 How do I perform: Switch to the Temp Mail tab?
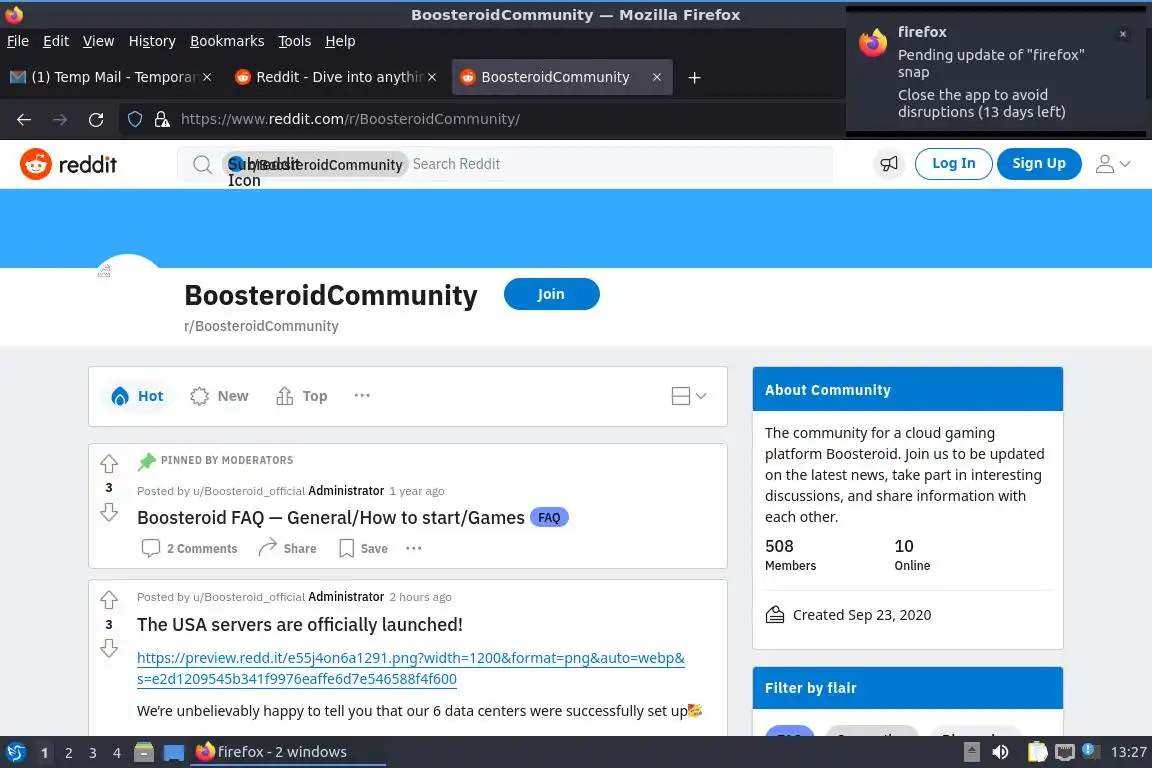tap(110, 77)
